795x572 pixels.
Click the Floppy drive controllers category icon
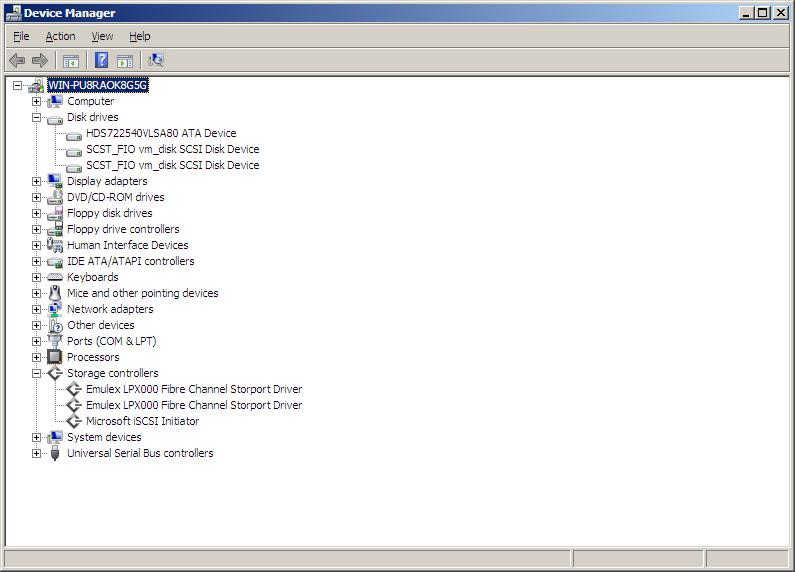click(55, 229)
